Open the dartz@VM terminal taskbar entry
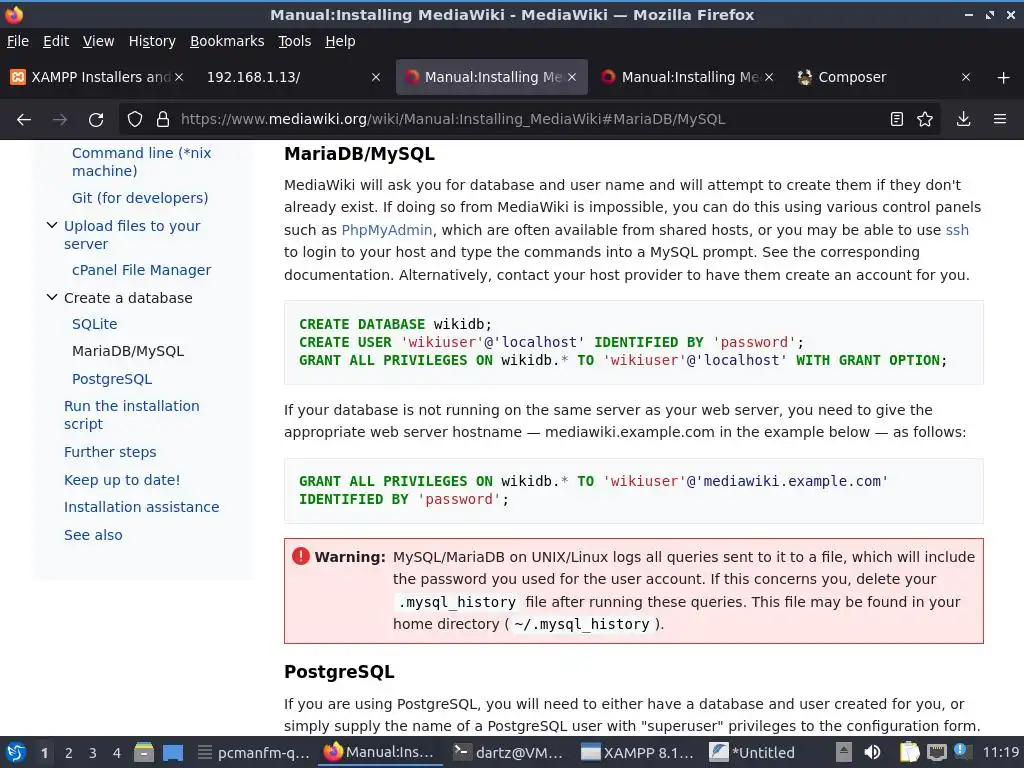This screenshot has height=768, width=1024. click(509, 752)
